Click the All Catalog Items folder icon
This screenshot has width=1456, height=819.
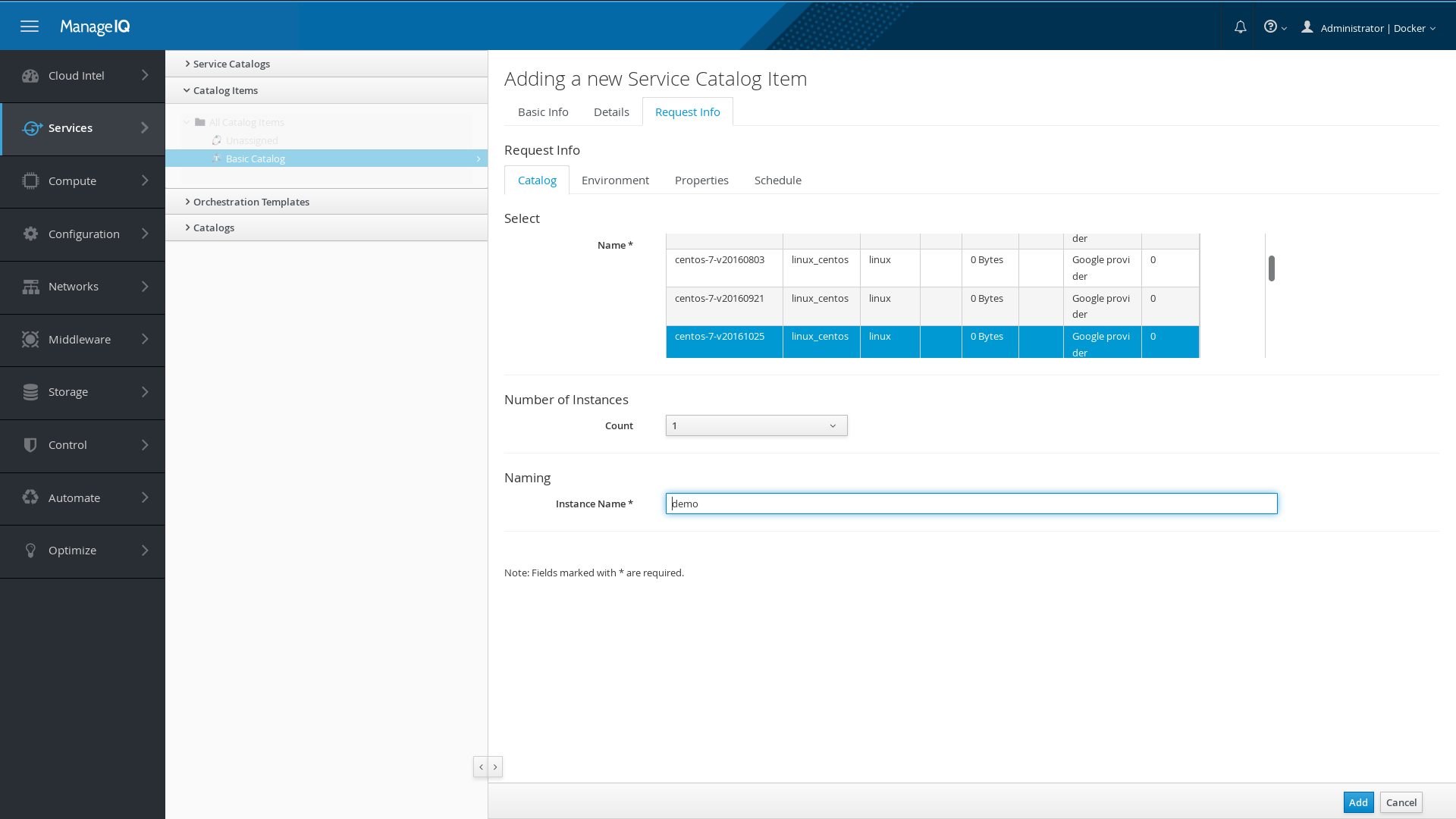coord(200,122)
